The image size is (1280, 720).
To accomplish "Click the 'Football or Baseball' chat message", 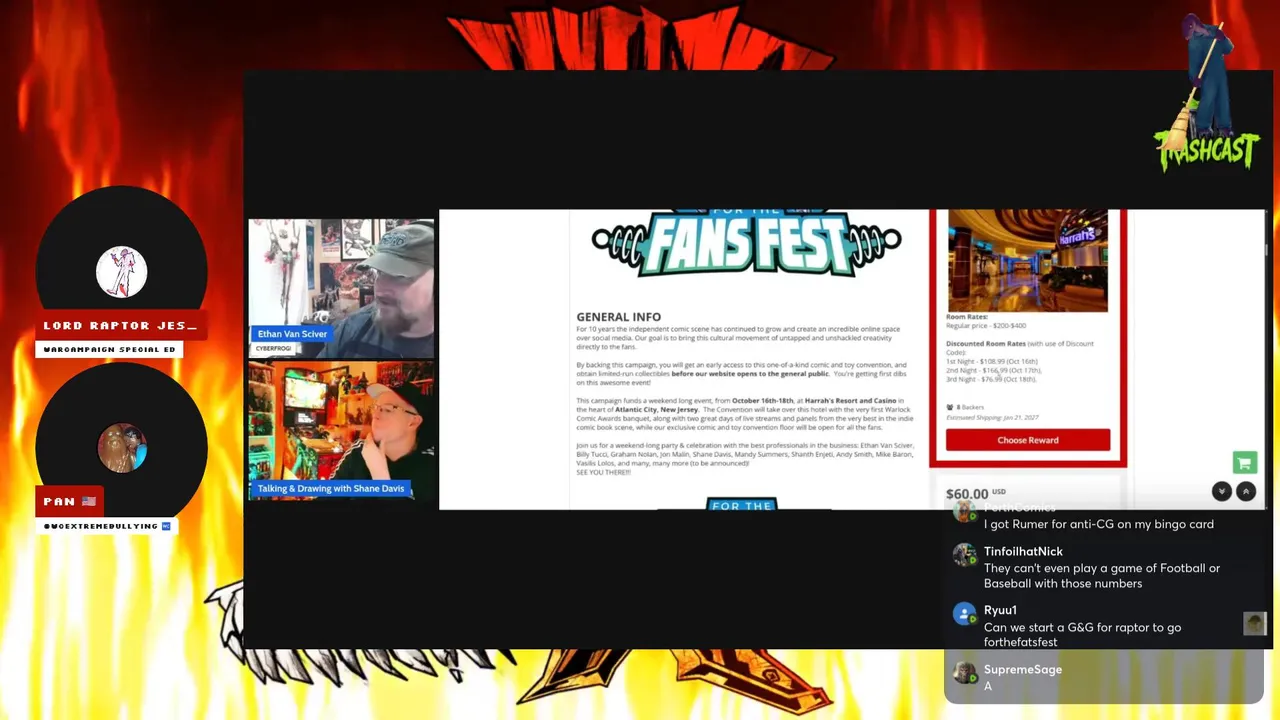I will [1102, 576].
